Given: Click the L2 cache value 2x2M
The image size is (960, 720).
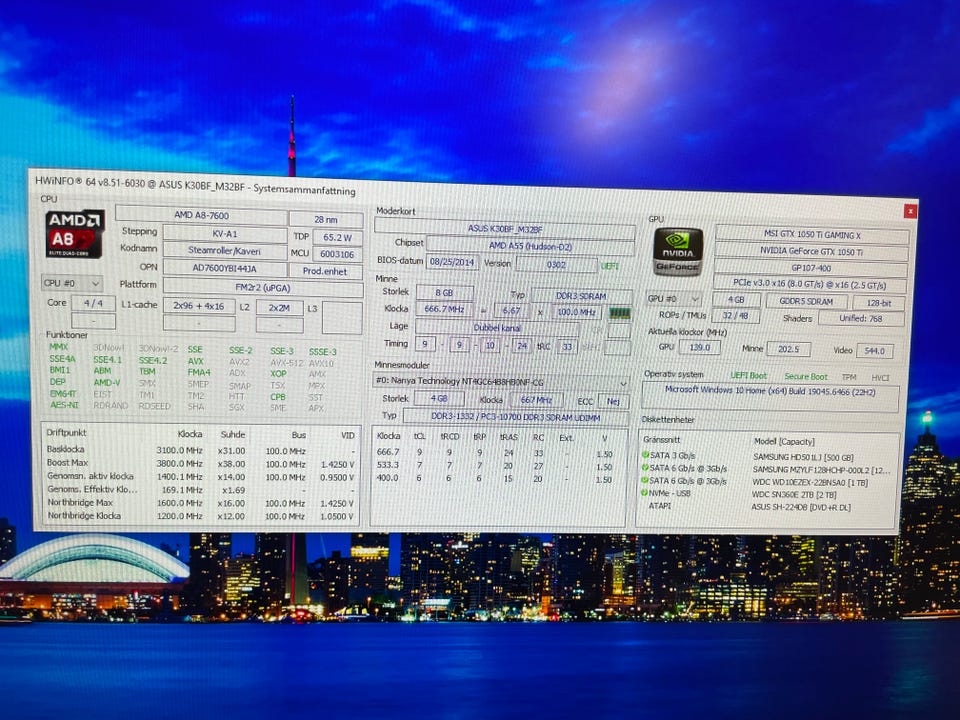Looking at the screenshot, I should coord(279,307).
